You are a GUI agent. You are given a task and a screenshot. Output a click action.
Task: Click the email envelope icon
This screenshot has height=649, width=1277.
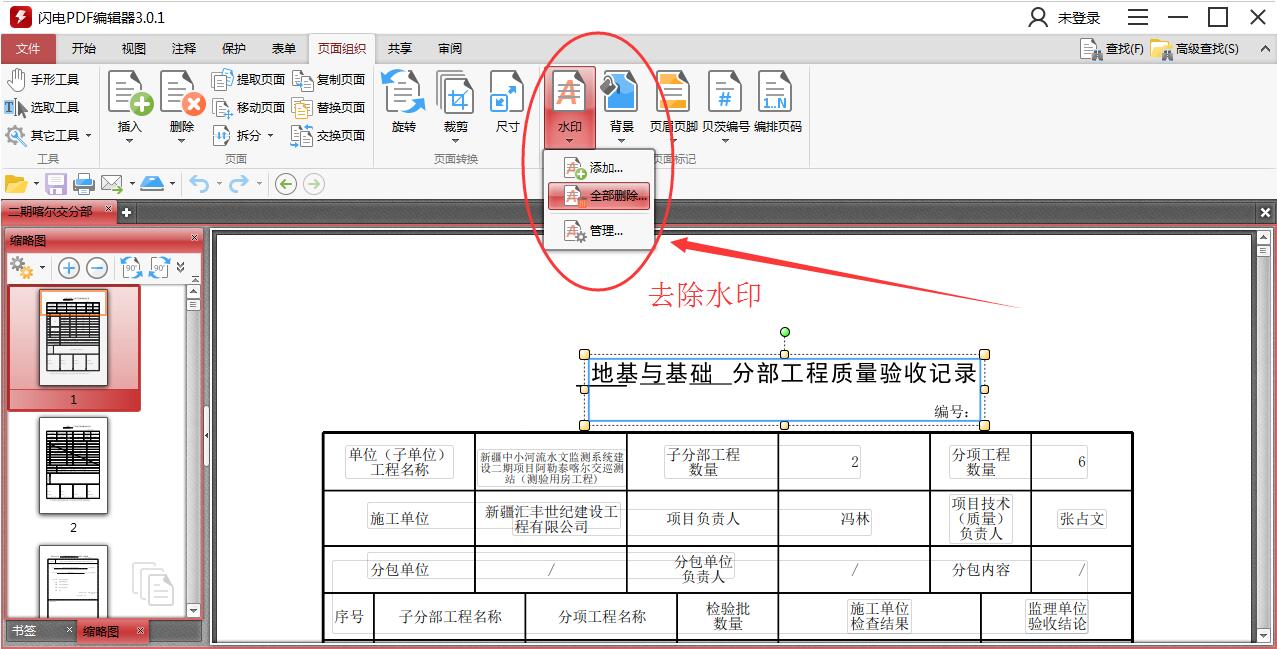(111, 184)
